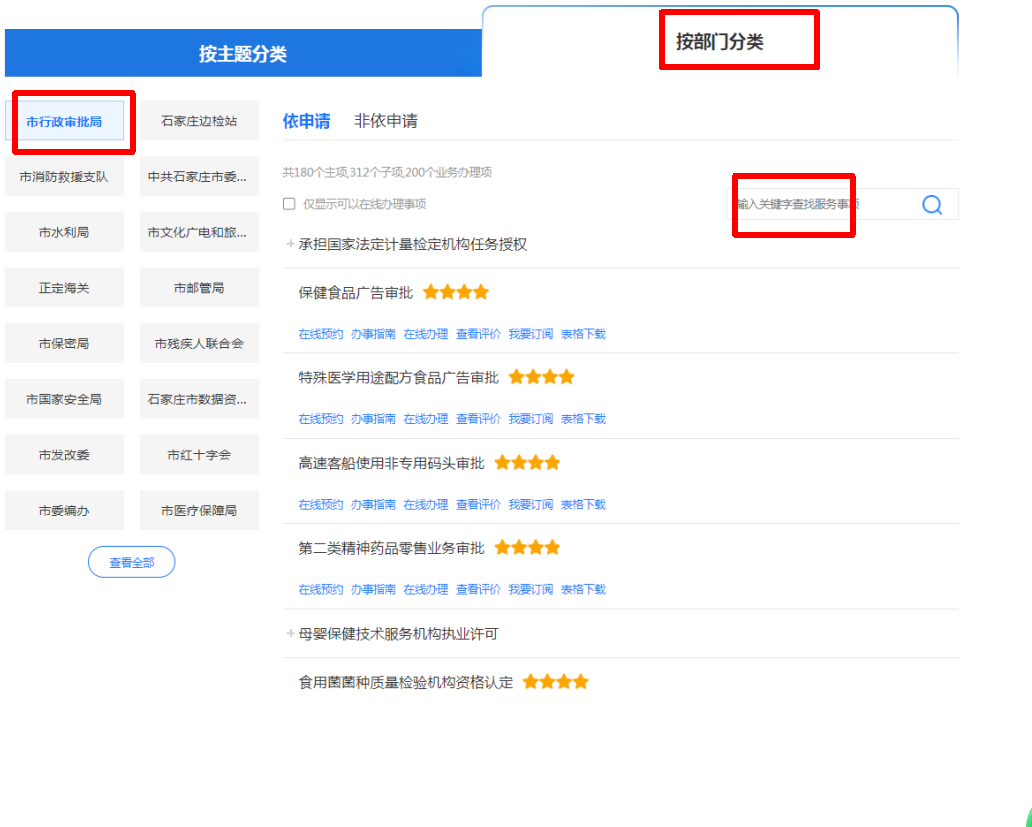
Task: Expand 承担国家法定计量检定机构任务授权 item
Action: click(x=290, y=244)
